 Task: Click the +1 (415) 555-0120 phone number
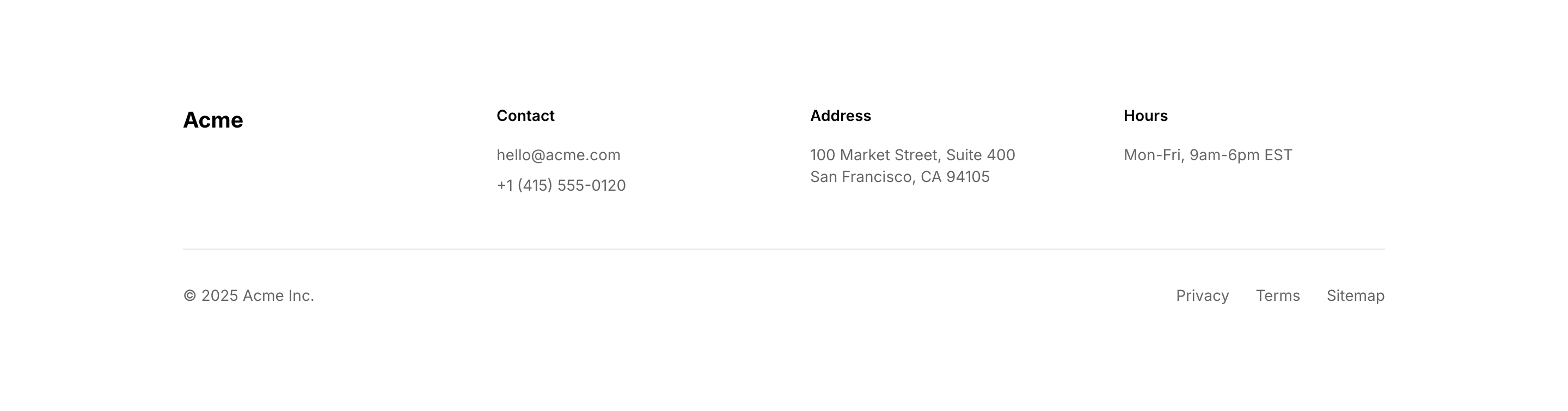point(561,185)
